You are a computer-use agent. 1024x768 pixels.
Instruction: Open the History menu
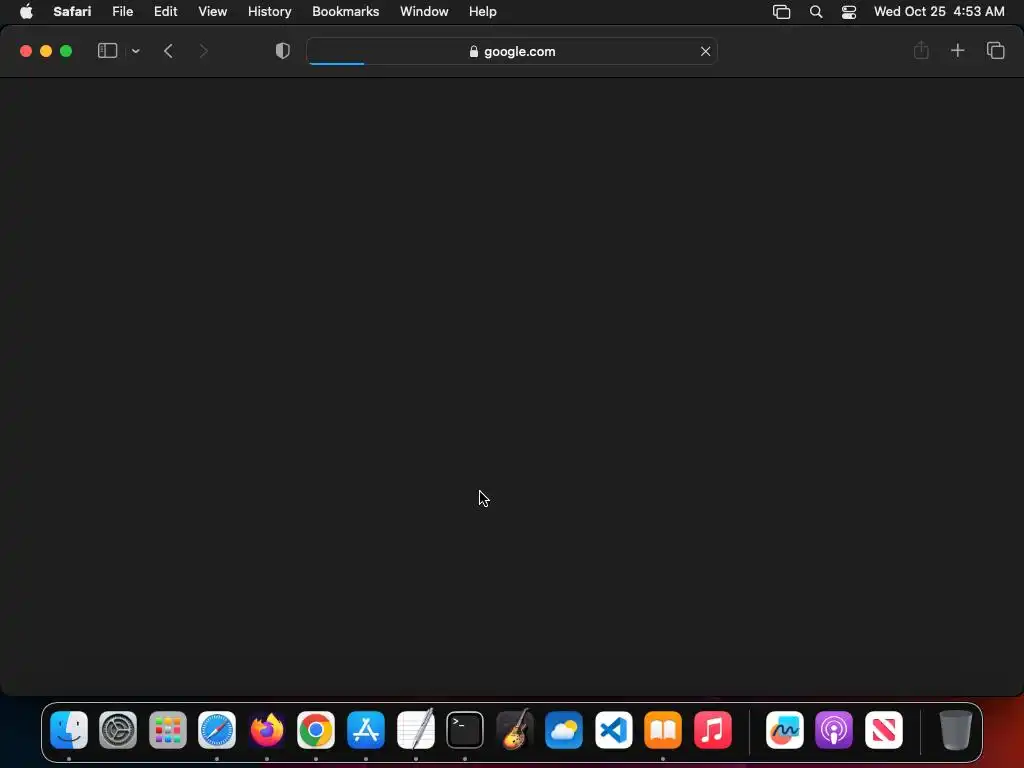click(269, 12)
